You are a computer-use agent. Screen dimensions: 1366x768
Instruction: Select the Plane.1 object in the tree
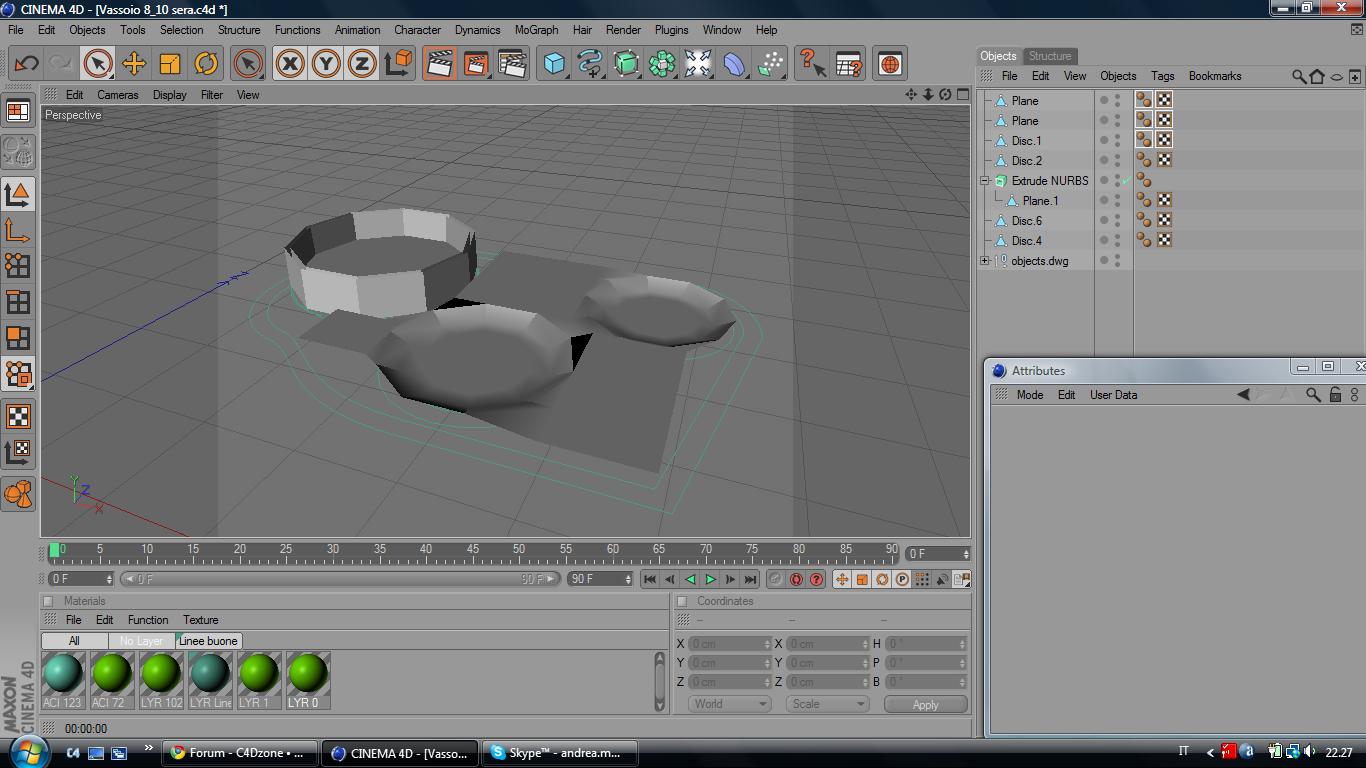click(x=1040, y=201)
